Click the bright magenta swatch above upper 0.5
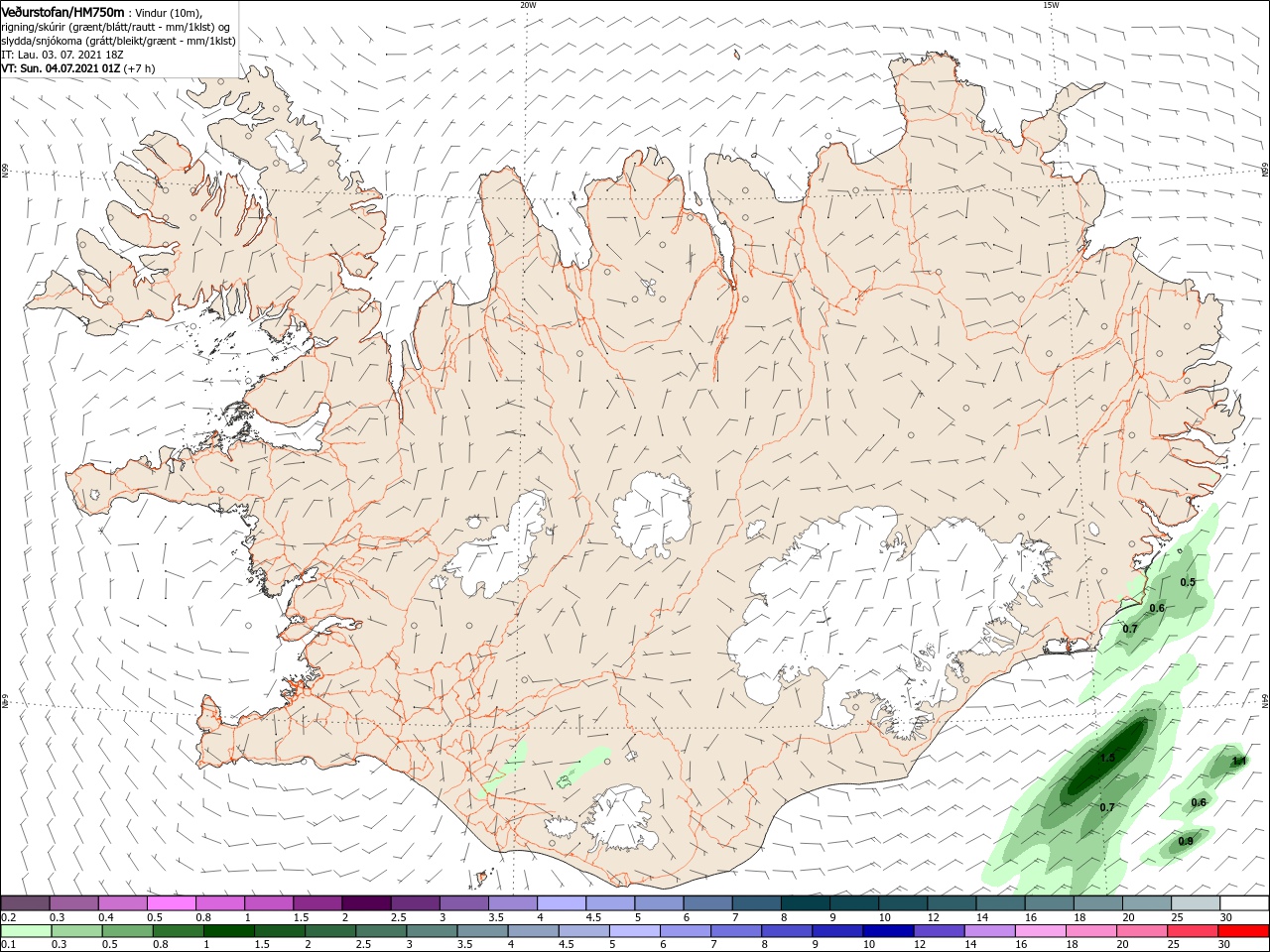Image resolution: width=1270 pixels, height=952 pixels. 172,903
